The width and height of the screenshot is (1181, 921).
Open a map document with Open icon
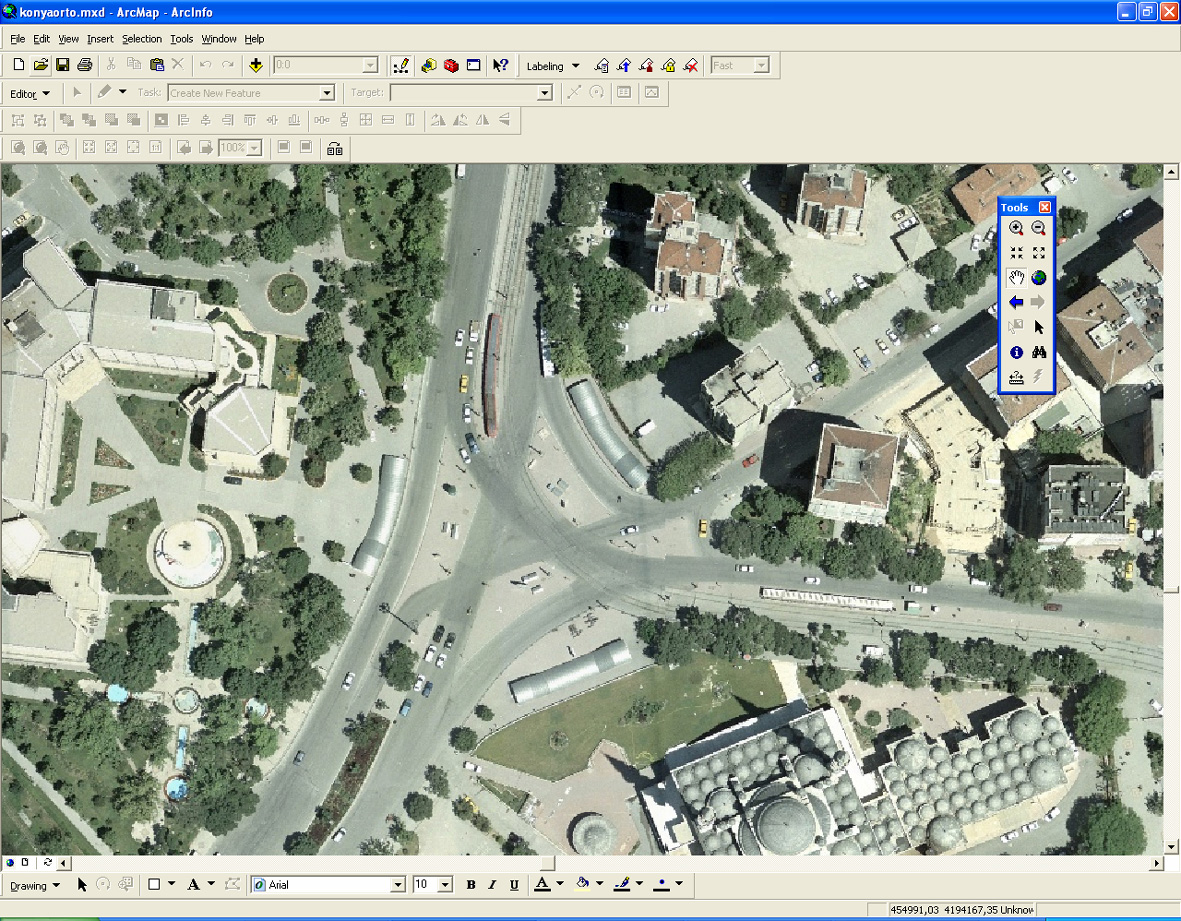click(x=41, y=65)
